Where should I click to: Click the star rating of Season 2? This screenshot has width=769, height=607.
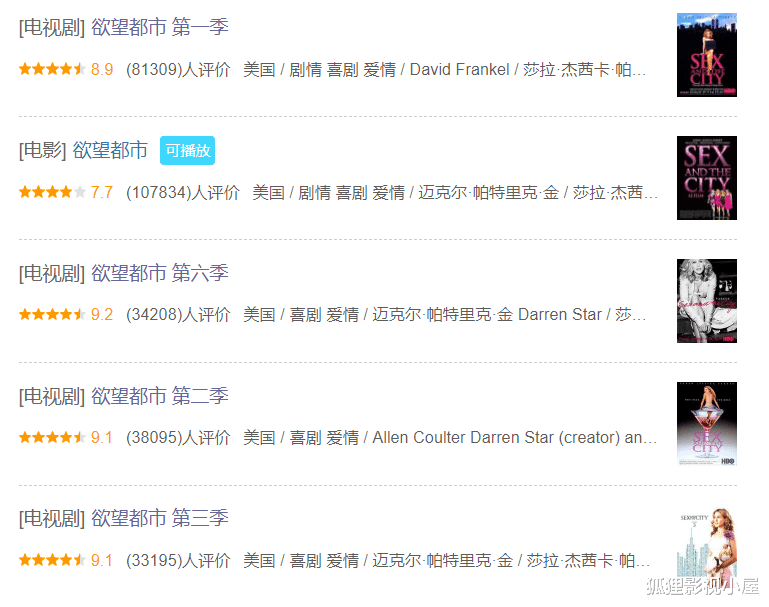tap(52, 437)
